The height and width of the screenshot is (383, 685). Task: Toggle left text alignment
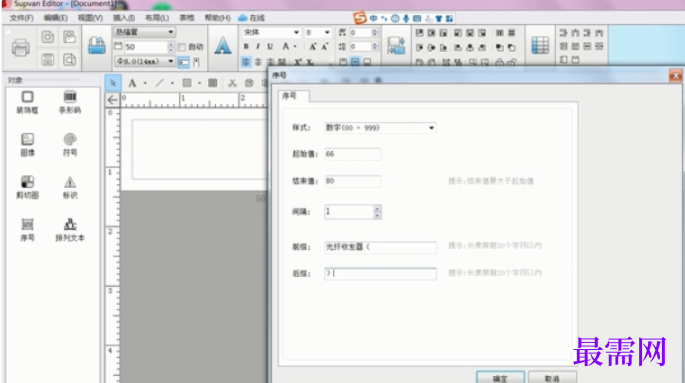(x=246, y=62)
